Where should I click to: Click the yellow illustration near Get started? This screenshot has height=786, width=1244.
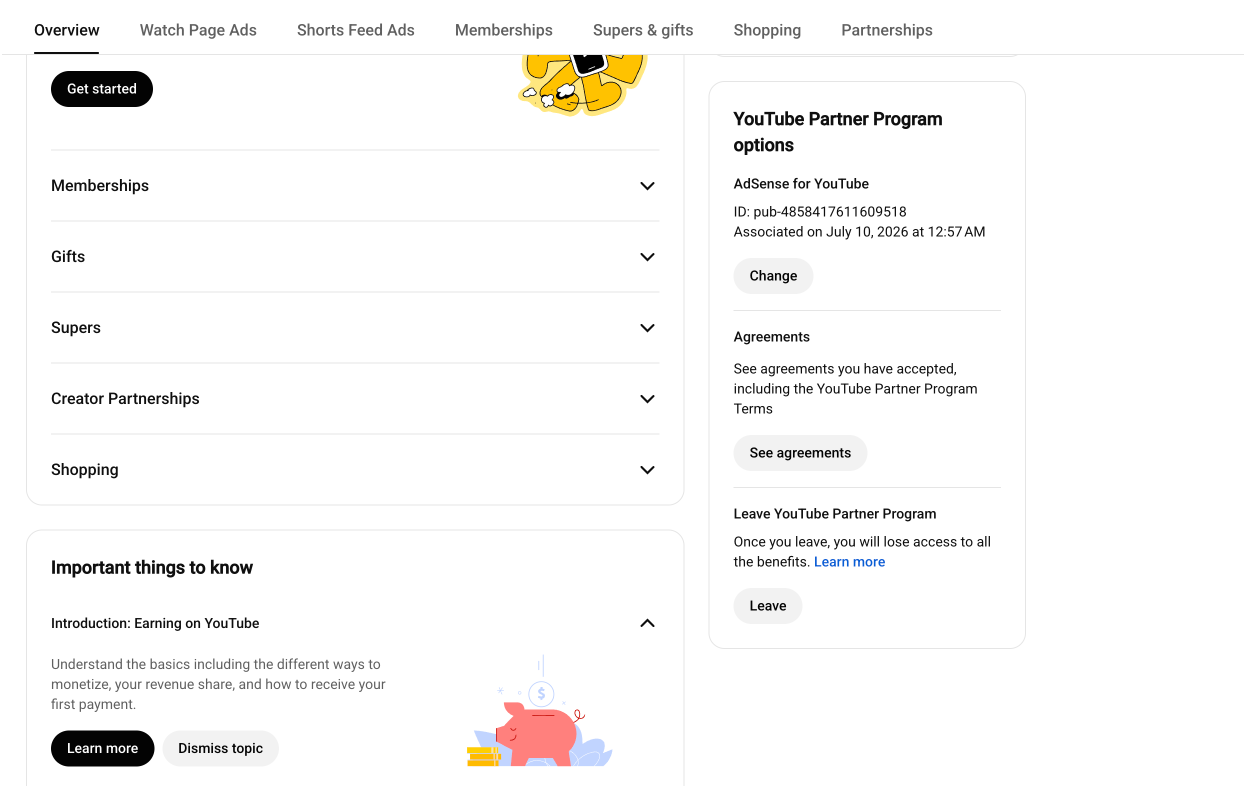click(583, 84)
